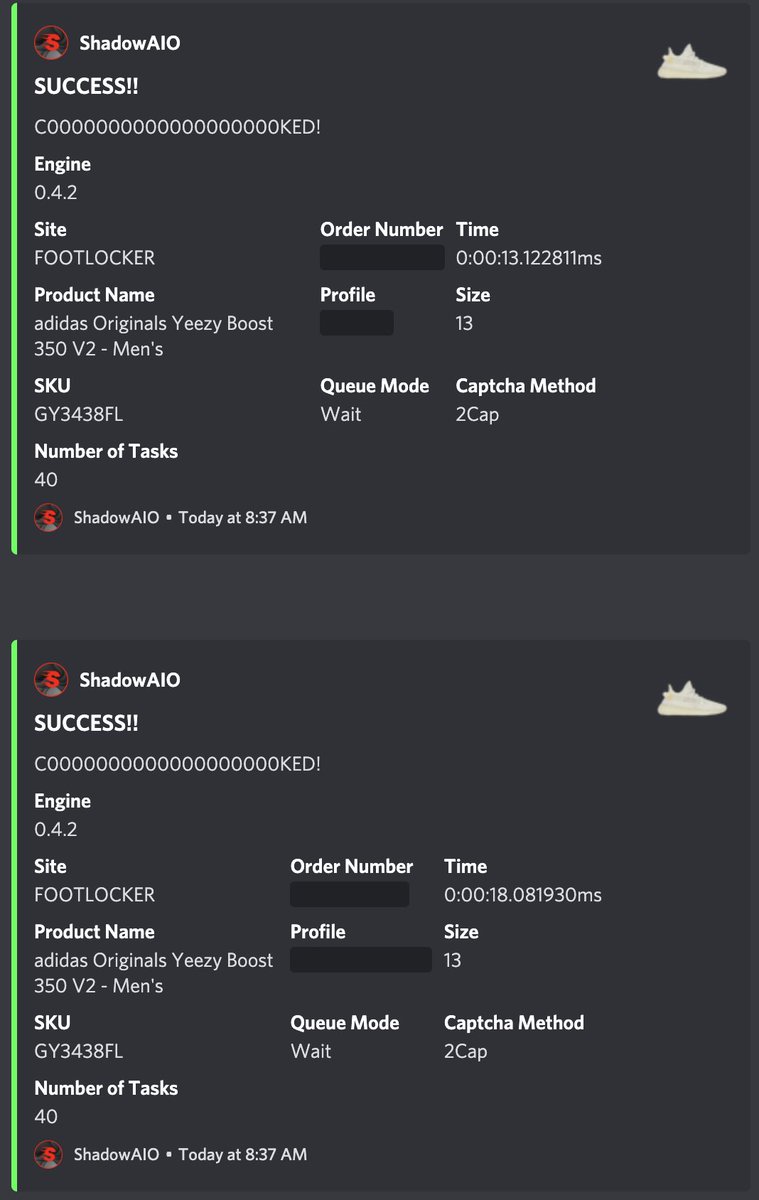Screen dimensions: 759x1200
Task: Click the footer ShadowAIO logo in first embed
Action: [48, 517]
